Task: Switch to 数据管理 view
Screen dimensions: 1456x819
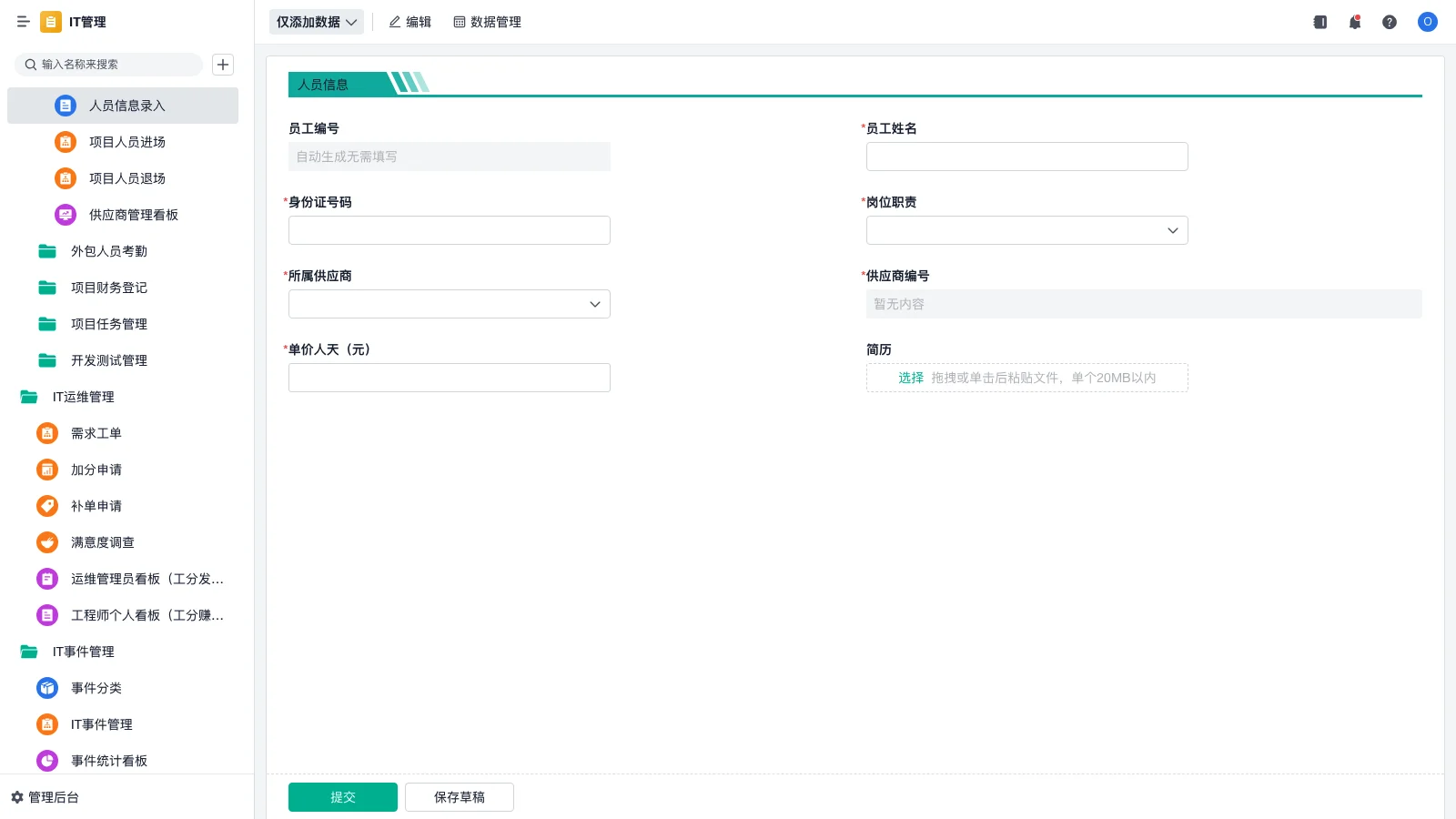Action: 487,22
